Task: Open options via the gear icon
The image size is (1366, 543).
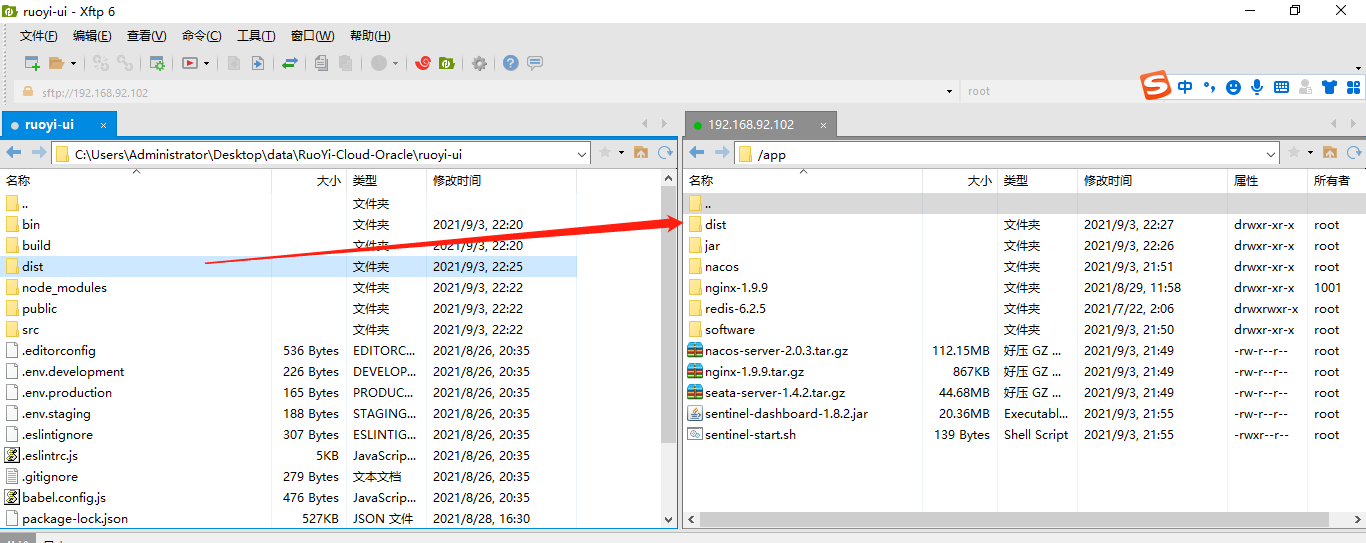Action: point(479,63)
